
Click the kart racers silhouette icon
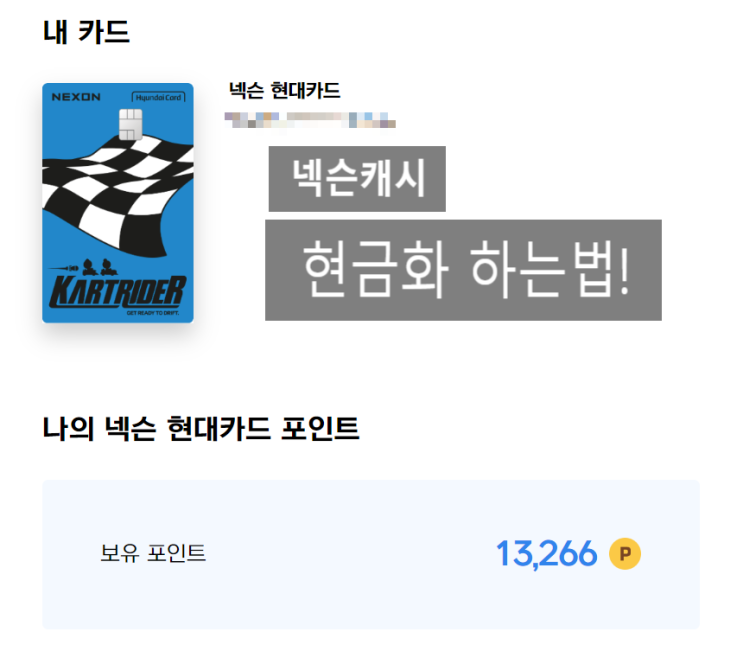click(x=100, y=267)
